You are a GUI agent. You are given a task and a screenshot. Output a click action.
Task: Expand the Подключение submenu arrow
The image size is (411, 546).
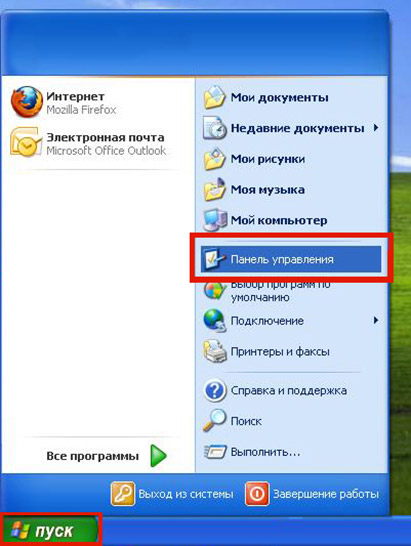(376, 320)
